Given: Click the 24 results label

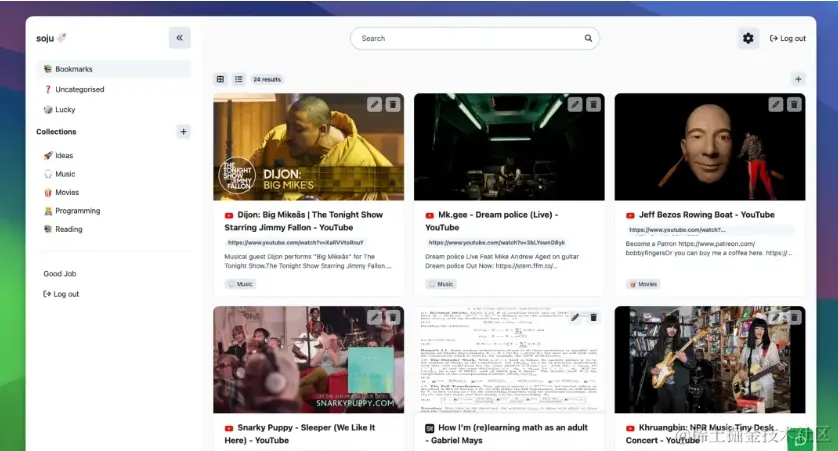Looking at the screenshot, I should [267, 79].
